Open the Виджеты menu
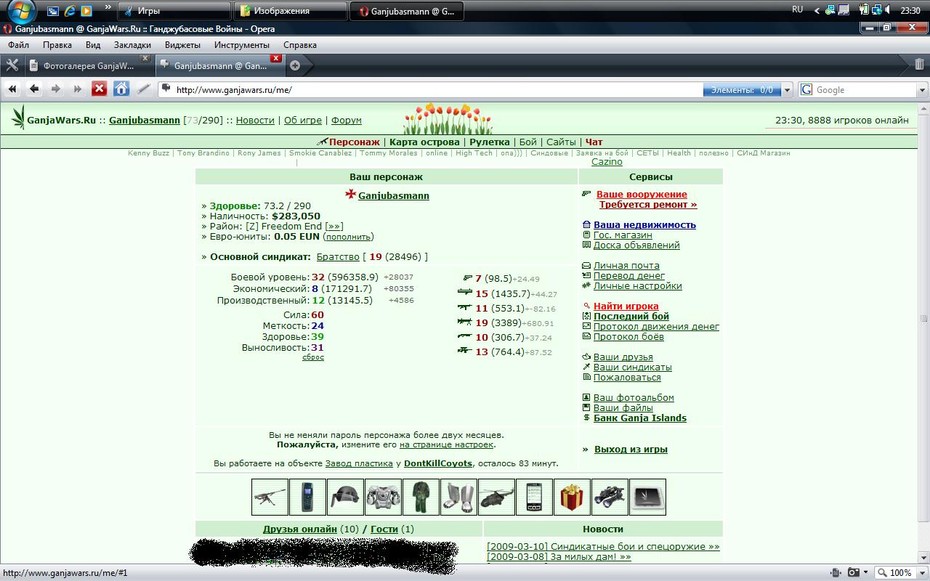The height and width of the screenshot is (581, 930). (183, 45)
